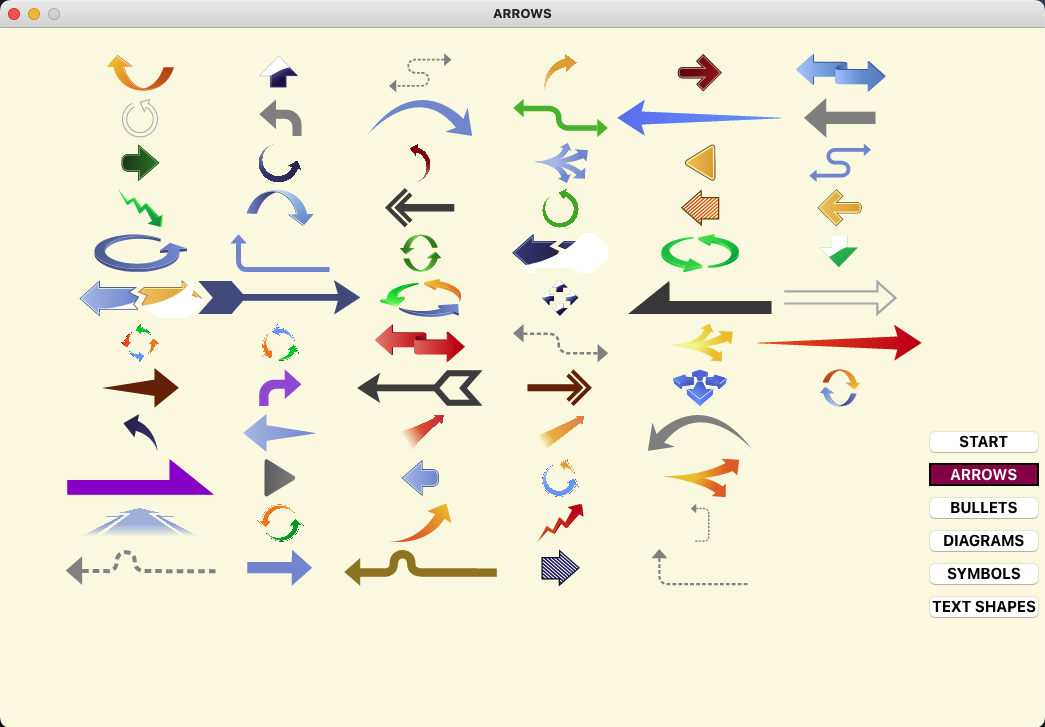The width and height of the screenshot is (1045, 727).
Task: Click the dark green right-pointing block arrow
Action: click(x=140, y=163)
